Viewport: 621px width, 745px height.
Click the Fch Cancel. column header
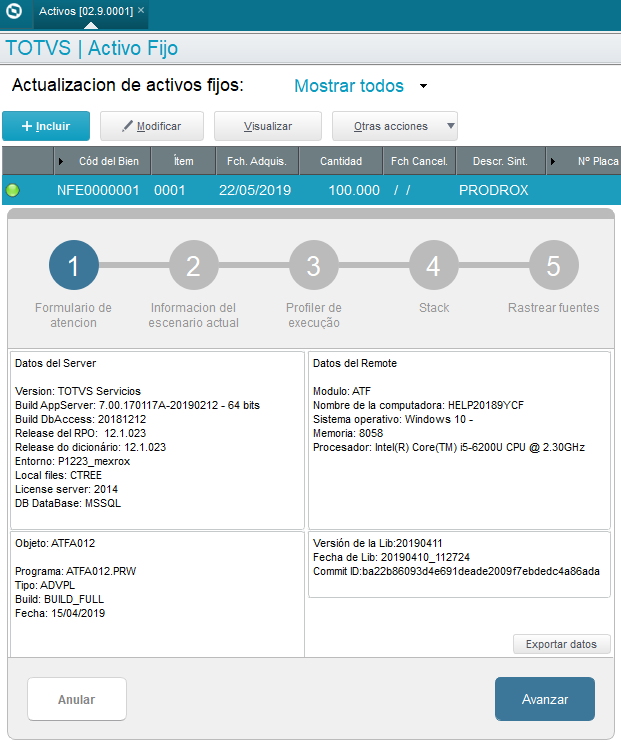(x=419, y=162)
